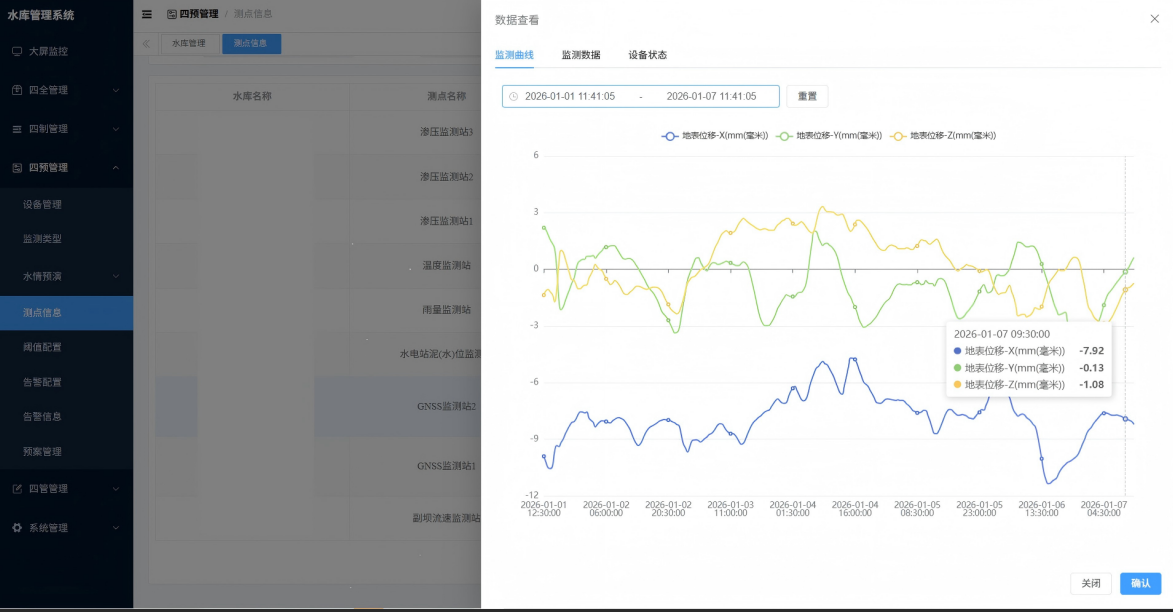
Task: Open 告警配置 in the sidebar
Action: tap(42, 382)
